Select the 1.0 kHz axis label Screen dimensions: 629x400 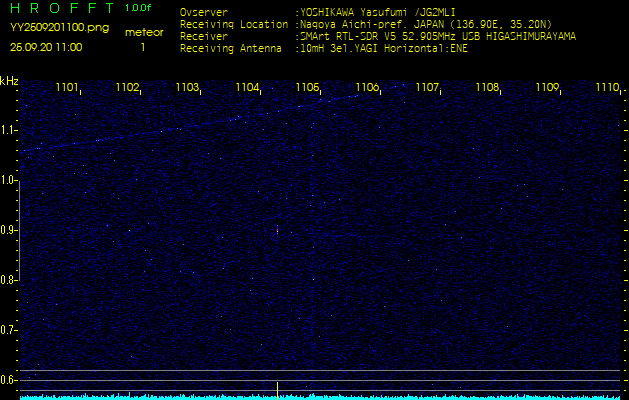click(x=9, y=180)
